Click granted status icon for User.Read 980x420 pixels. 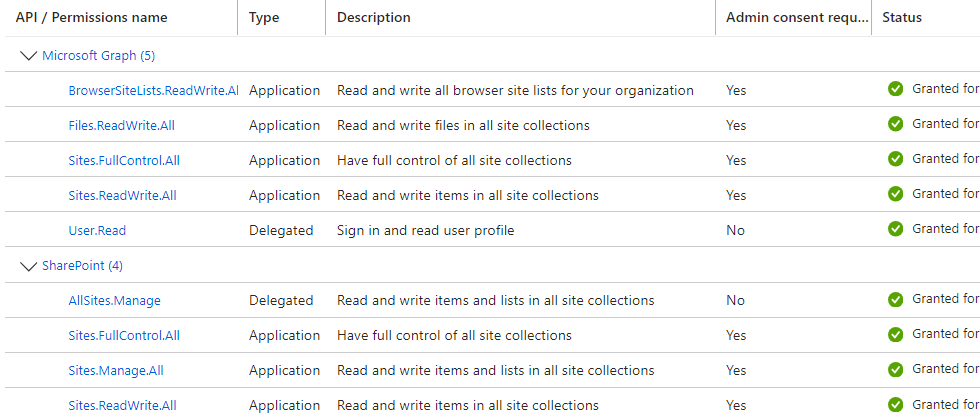895,229
